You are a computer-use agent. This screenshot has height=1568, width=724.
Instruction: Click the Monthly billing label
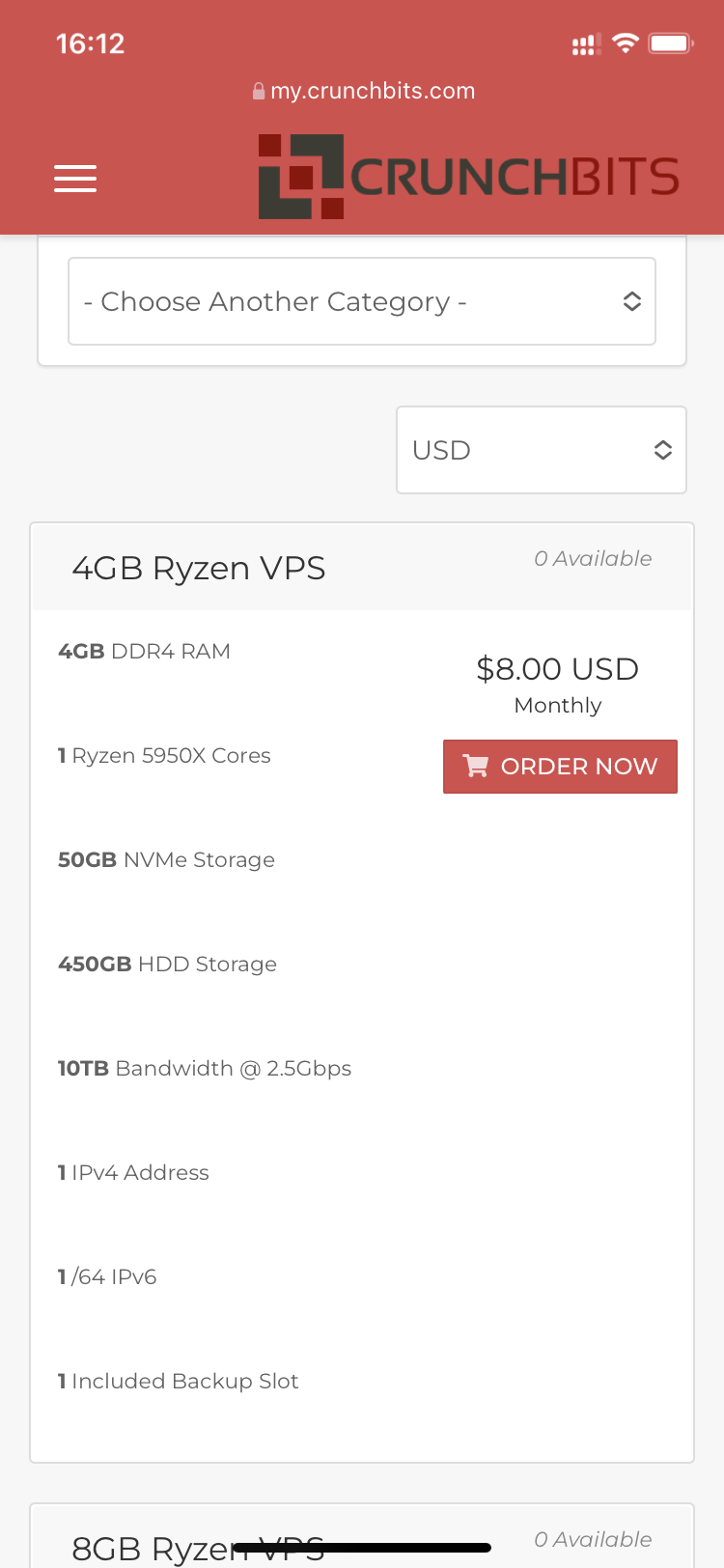click(557, 706)
